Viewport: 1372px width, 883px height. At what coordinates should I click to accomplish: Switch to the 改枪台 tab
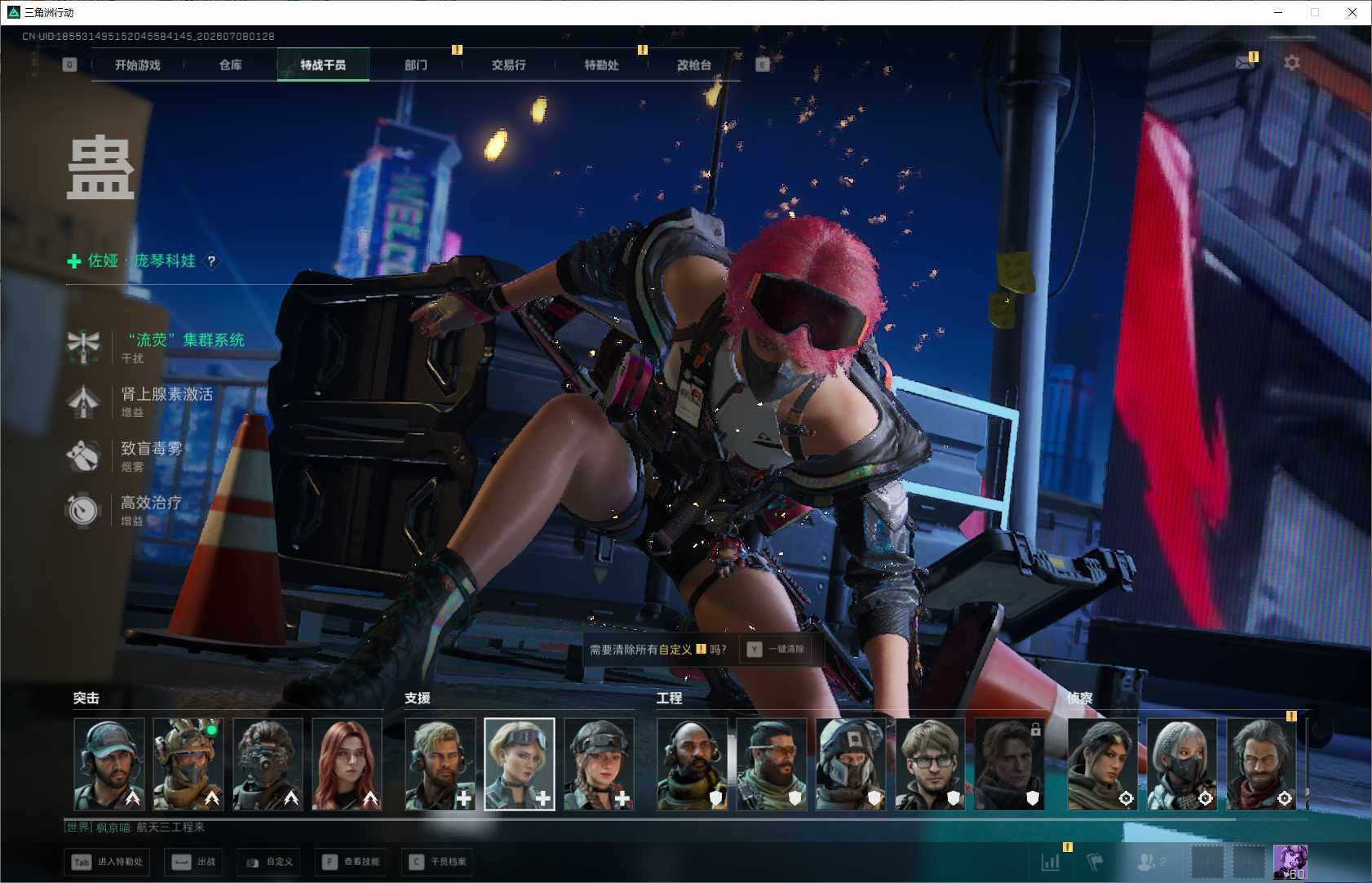[694, 64]
